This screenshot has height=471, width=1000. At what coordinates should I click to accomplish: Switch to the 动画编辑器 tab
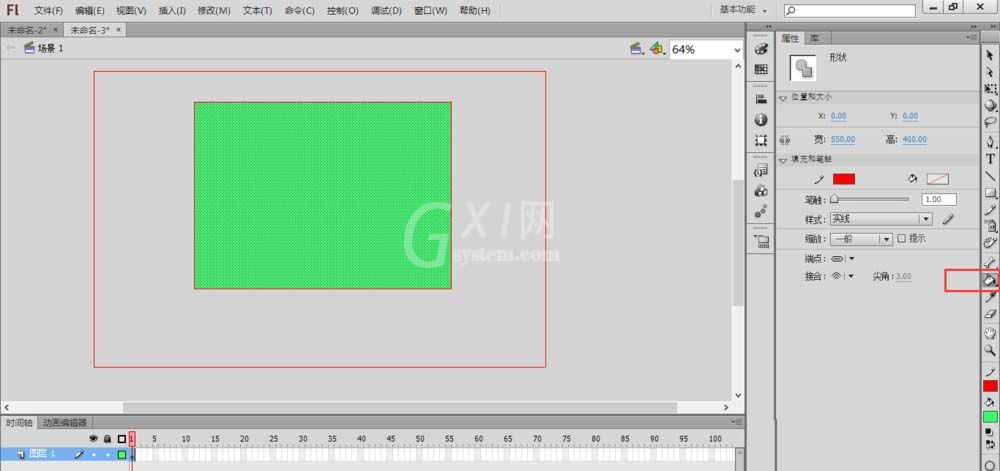65,422
